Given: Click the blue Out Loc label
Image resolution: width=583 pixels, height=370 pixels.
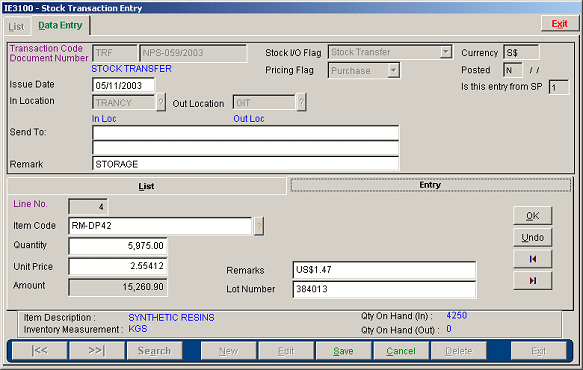Looking at the screenshot, I should tap(249, 119).
